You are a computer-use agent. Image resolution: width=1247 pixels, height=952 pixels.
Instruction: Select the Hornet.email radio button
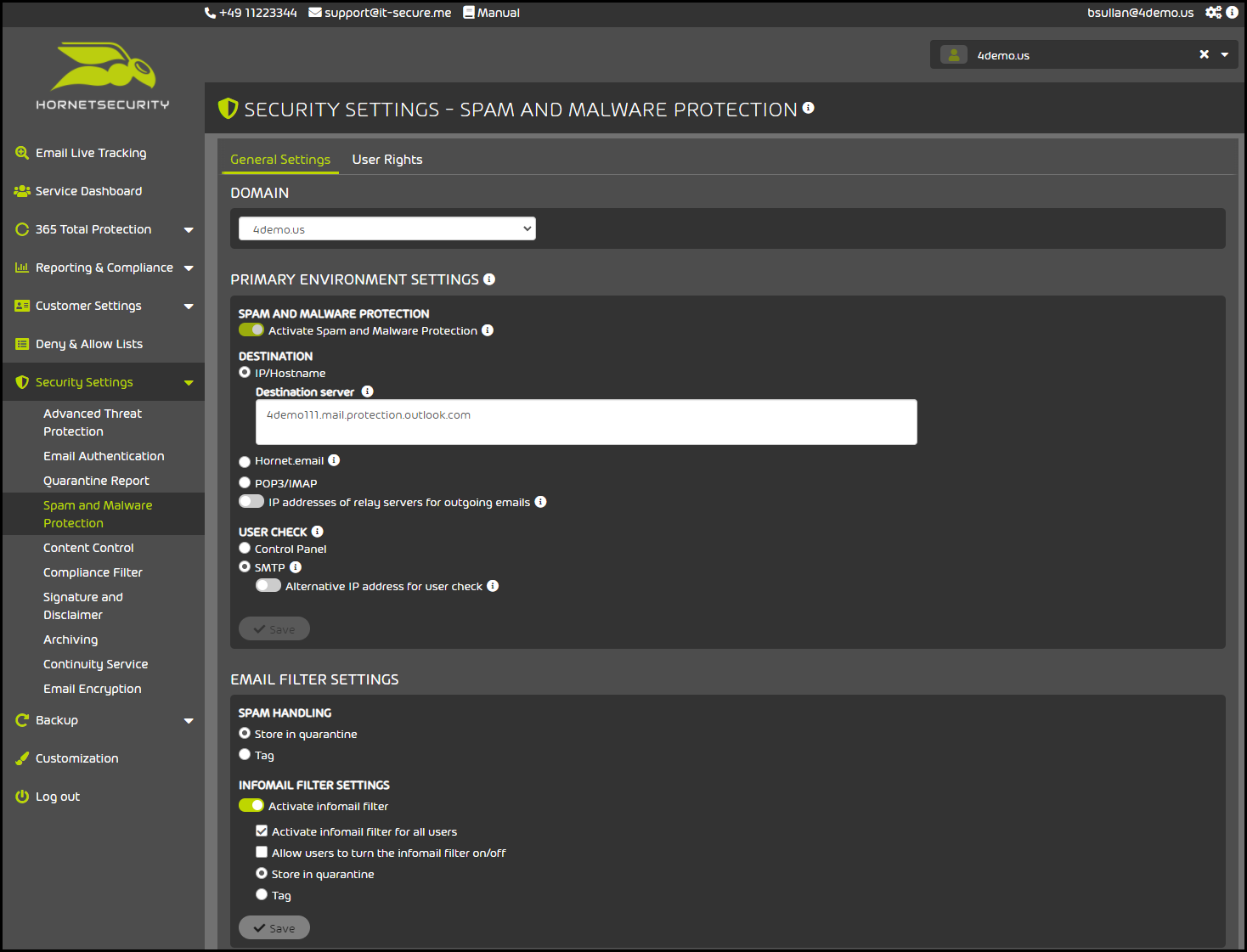[245, 462]
